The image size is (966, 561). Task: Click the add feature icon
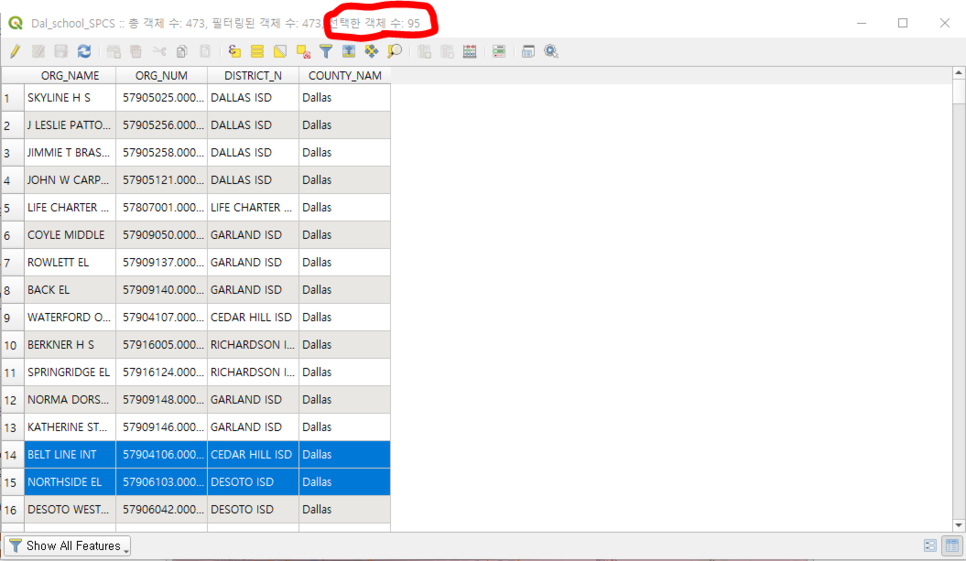pyautogui.click(x=113, y=52)
